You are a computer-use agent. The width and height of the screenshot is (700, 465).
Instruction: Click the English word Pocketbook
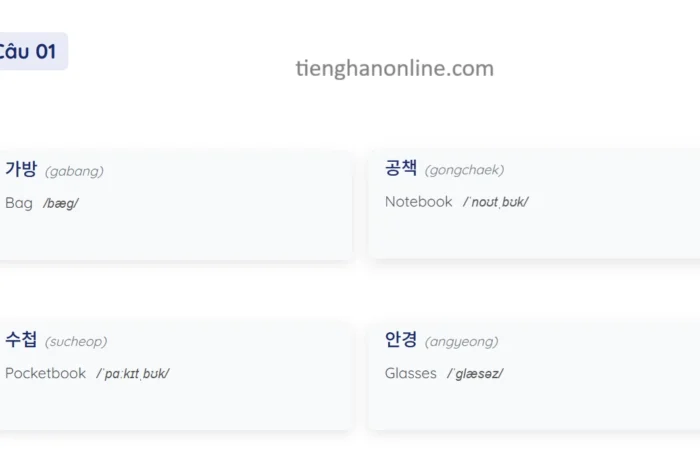pyautogui.click(x=46, y=373)
